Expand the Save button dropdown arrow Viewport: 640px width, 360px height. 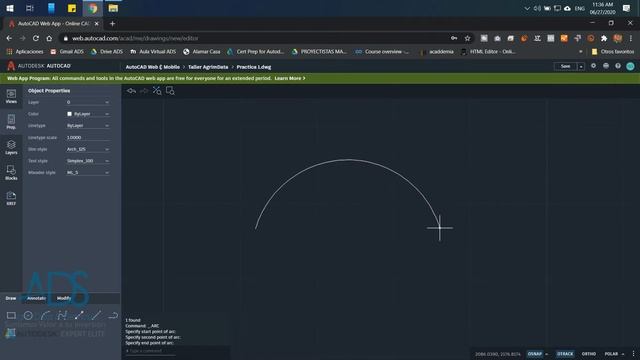point(581,67)
